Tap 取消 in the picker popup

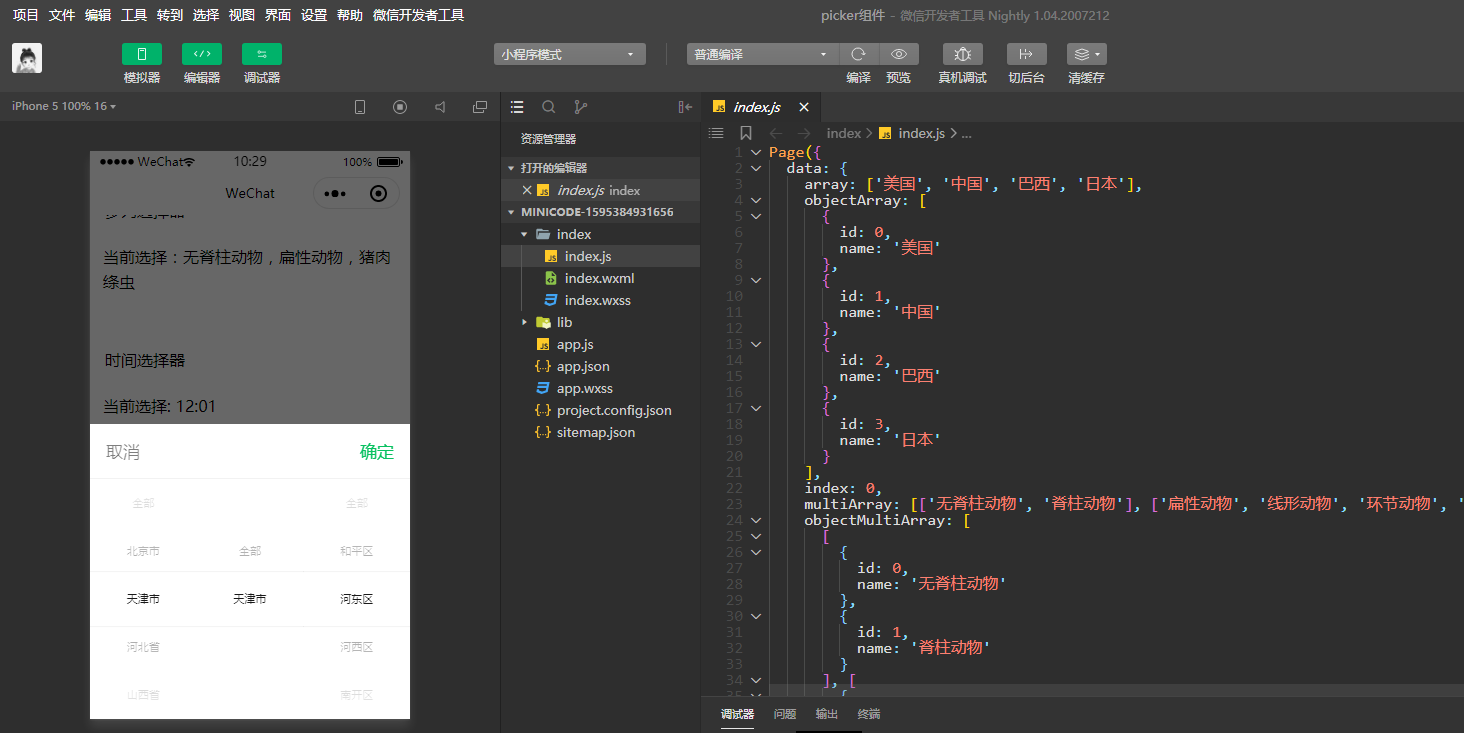click(123, 452)
